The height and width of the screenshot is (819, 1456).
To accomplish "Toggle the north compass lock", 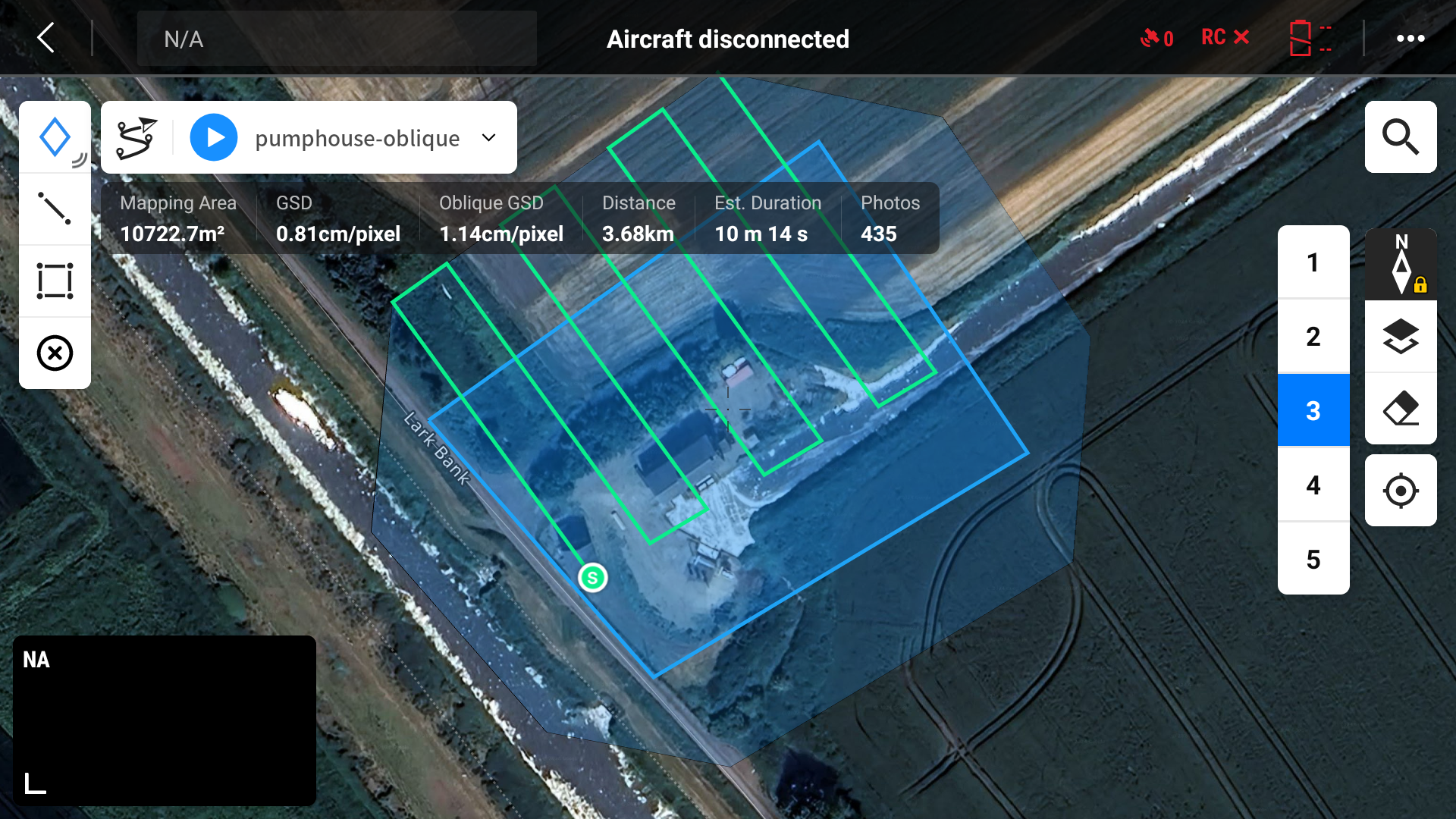I will tap(1401, 264).
